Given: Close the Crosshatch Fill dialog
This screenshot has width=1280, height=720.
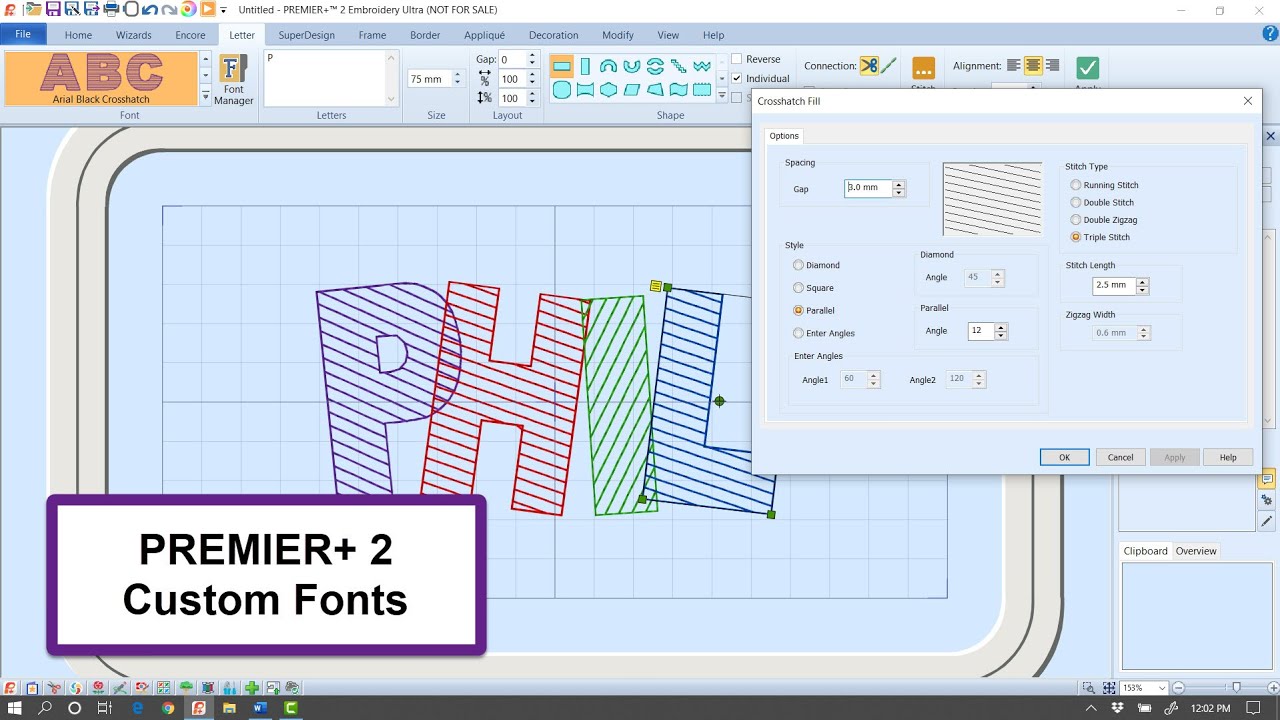Looking at the screenshot, I should pos(1248,101).
